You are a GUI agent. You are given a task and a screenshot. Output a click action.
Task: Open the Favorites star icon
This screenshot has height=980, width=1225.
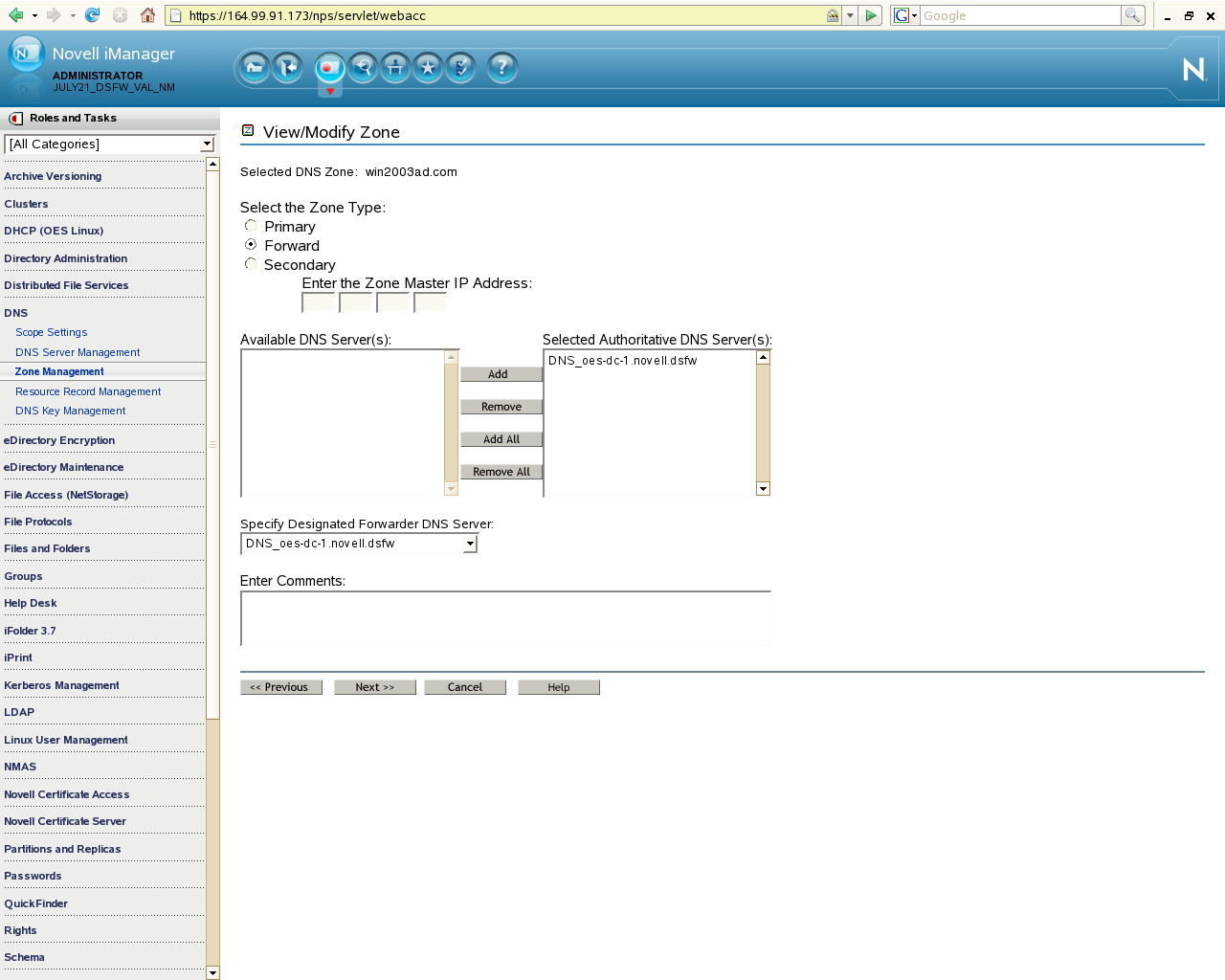coord(428,67)
